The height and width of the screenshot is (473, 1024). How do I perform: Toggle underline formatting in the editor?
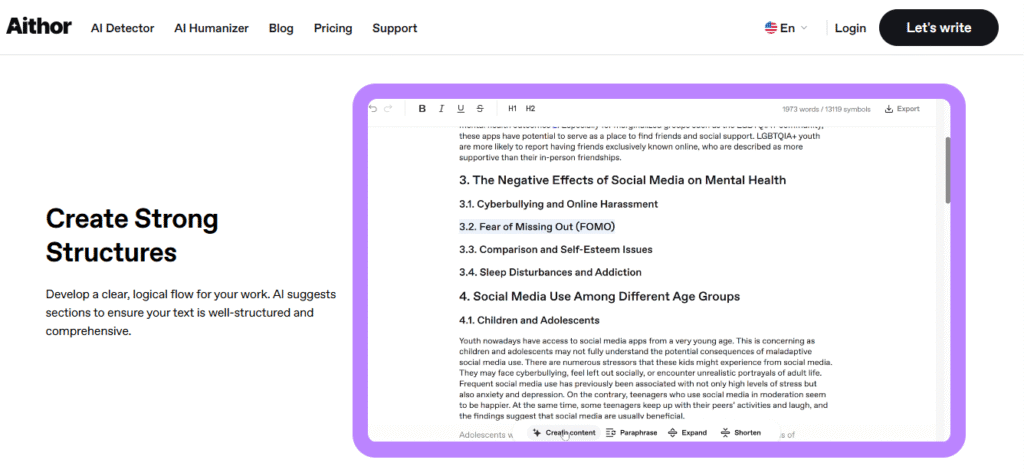460,108
